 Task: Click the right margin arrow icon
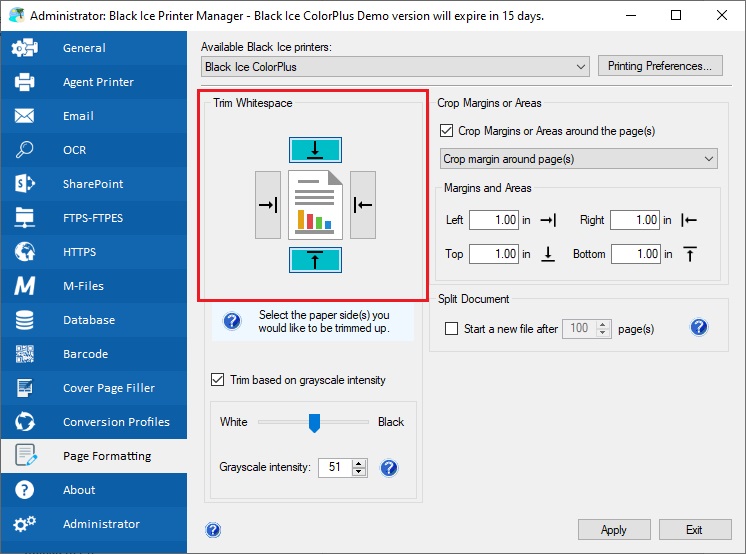click(x=689, y=220)
